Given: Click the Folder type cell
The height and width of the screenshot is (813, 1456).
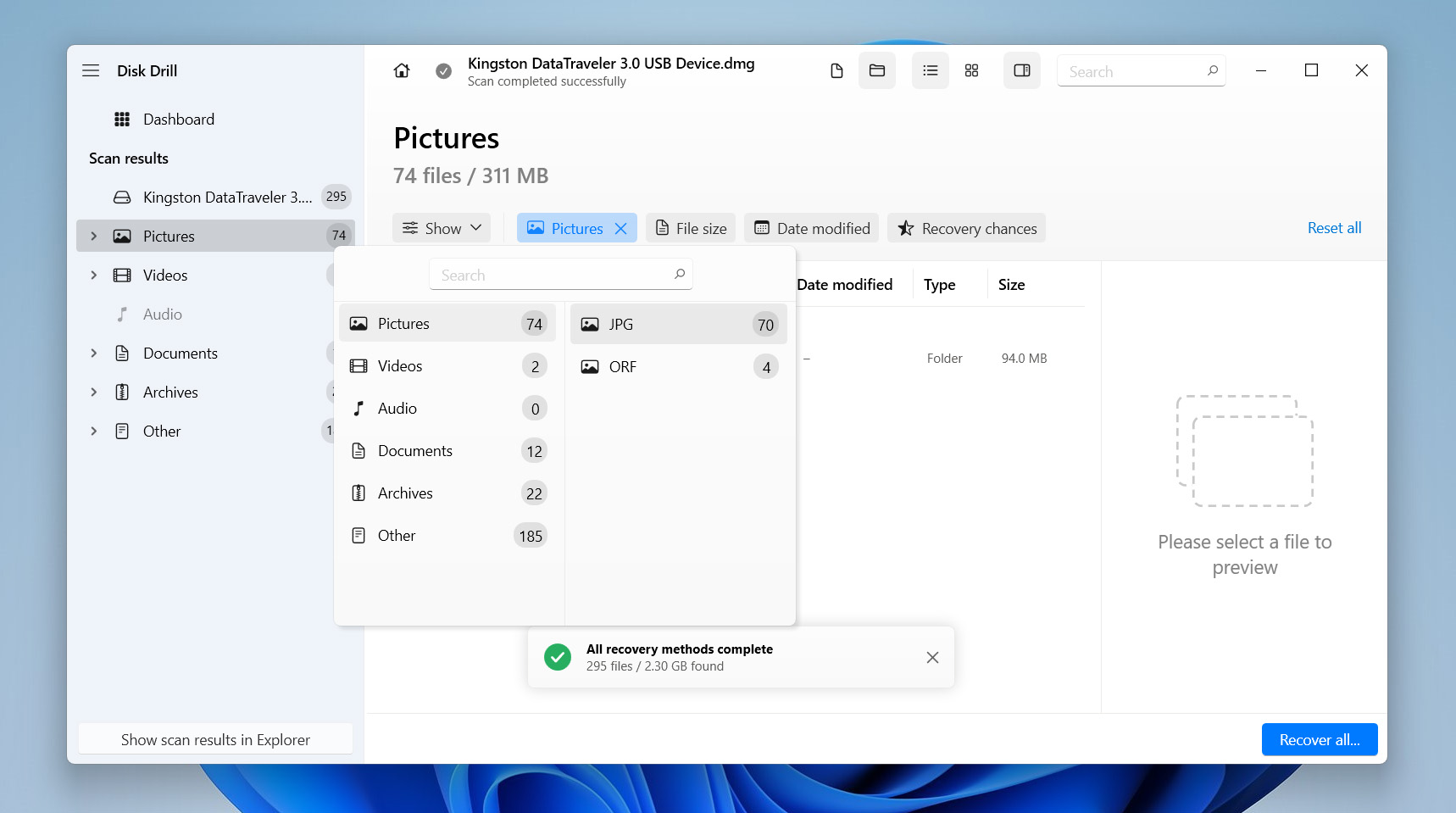Looking at the screenshot, I should (x=944, y=359).
